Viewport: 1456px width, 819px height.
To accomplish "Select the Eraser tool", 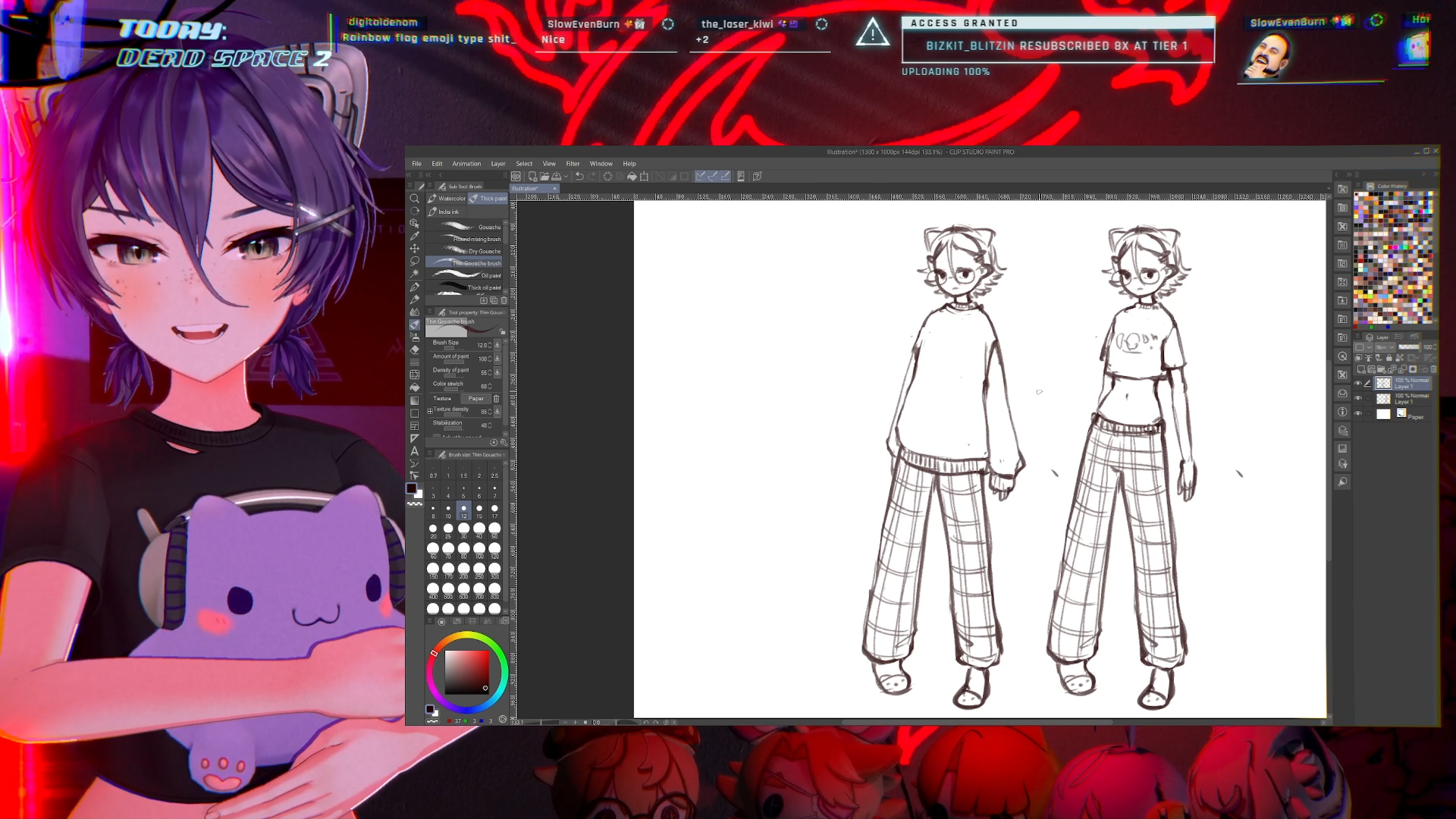I will pyautogui.click(x=415, y=350).
